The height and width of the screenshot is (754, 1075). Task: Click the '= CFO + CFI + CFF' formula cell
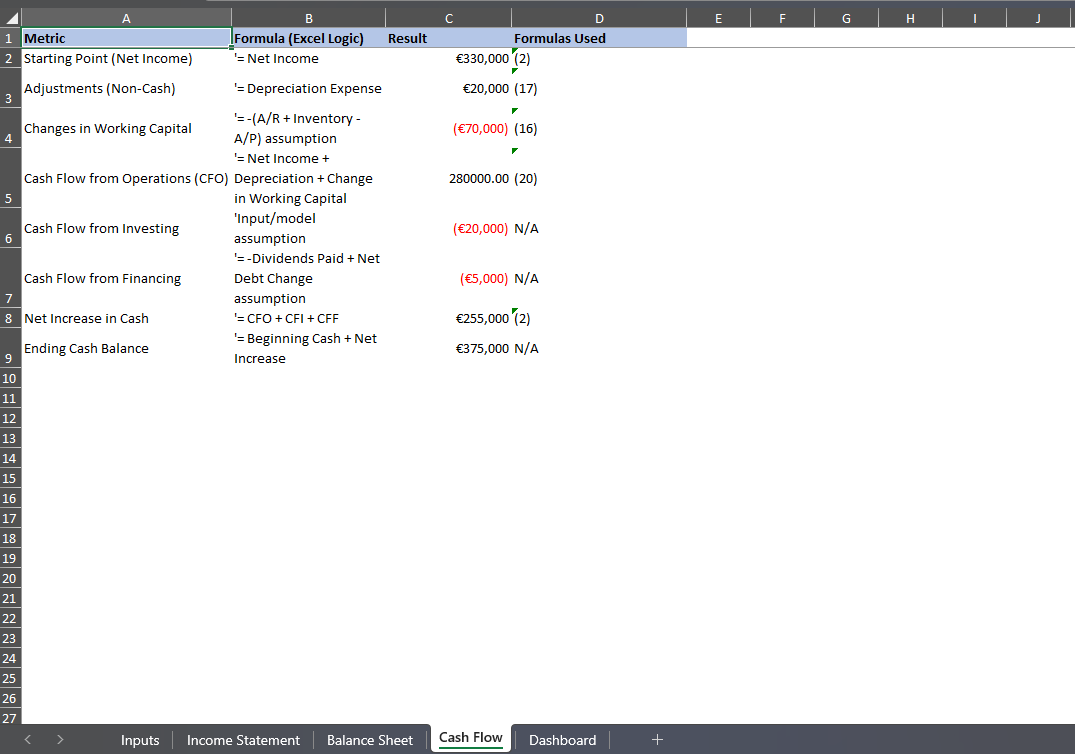click(x=308, y=318)
